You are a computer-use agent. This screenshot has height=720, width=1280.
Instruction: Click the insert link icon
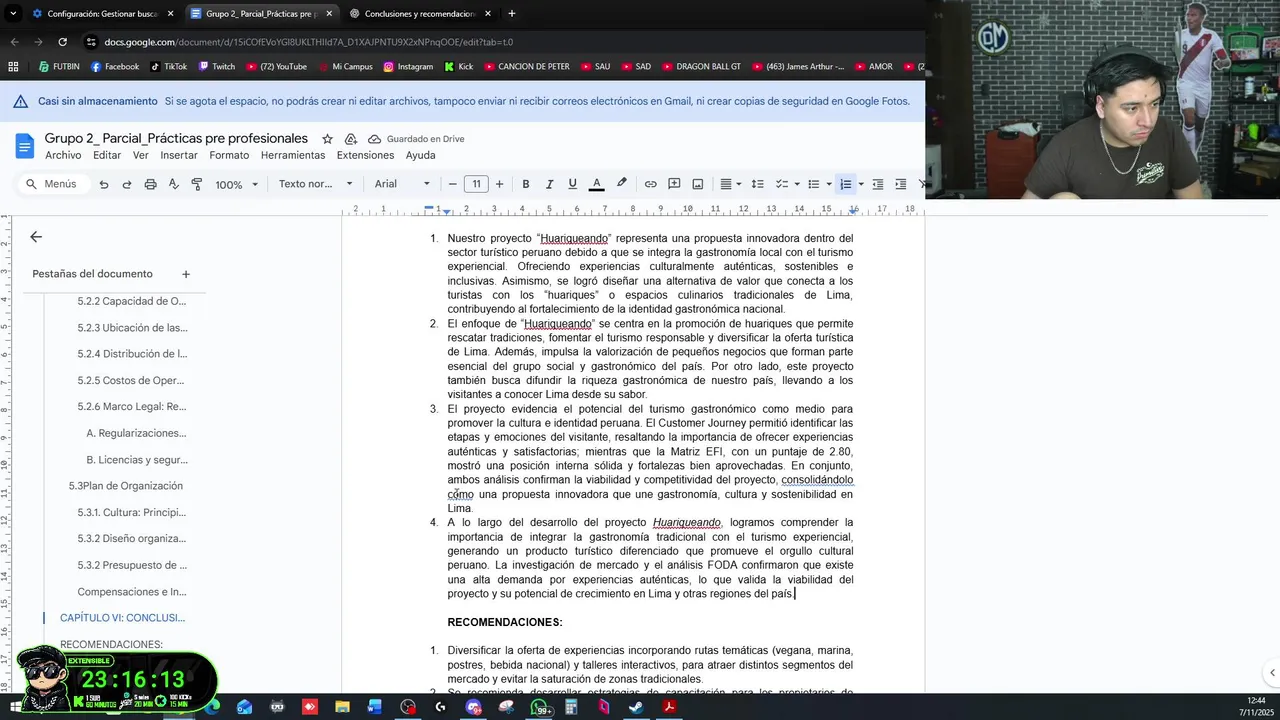click(x=651, y=184)
